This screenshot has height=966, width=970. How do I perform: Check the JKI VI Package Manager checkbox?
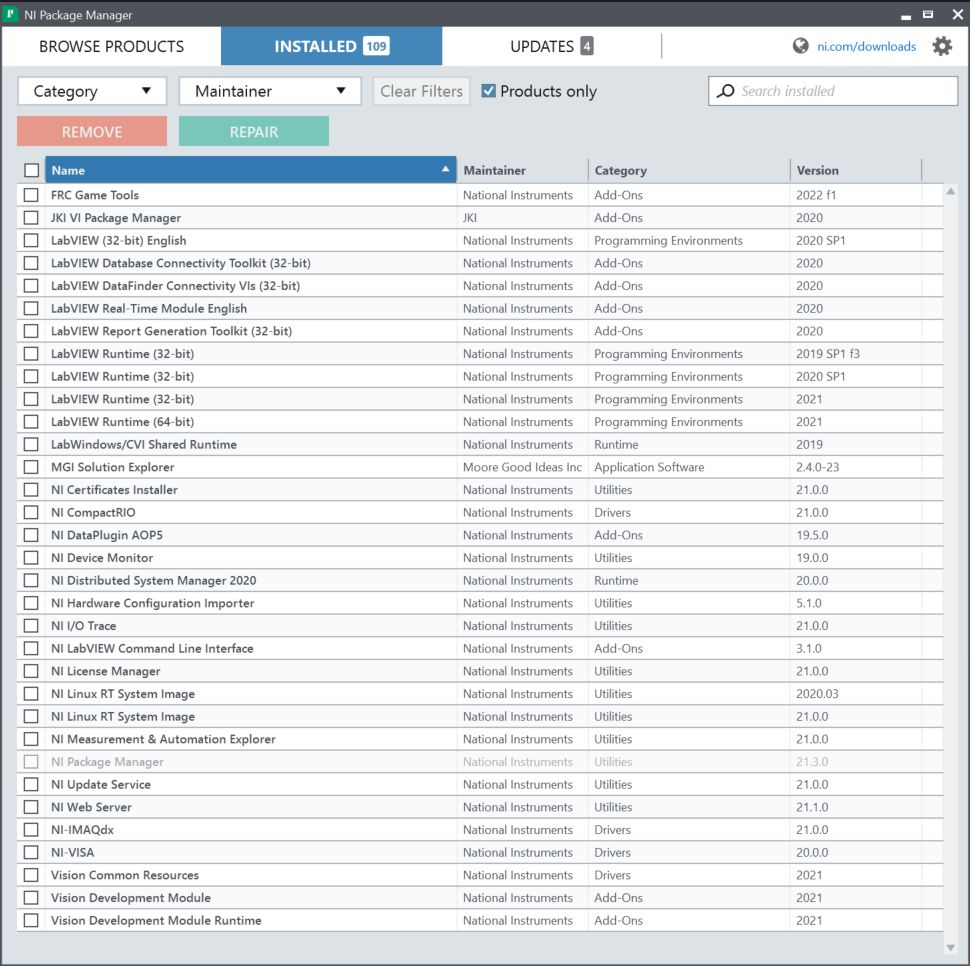point(31,218)
